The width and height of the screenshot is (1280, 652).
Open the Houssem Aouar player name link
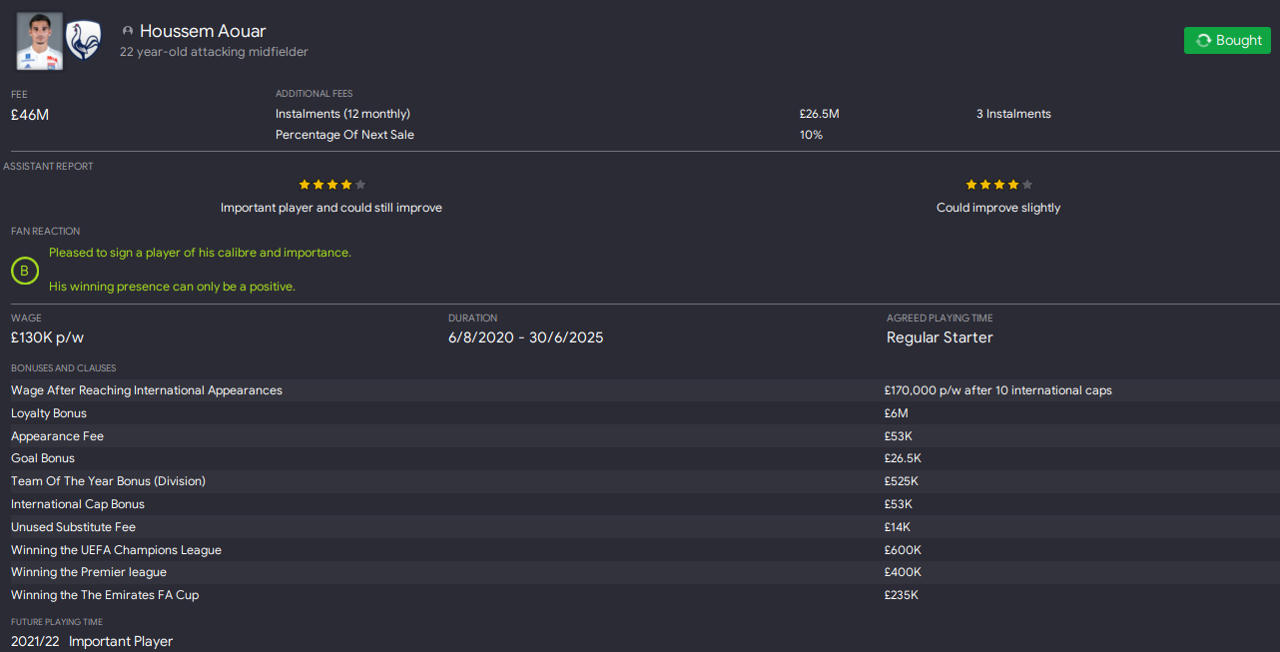point(202,31)
